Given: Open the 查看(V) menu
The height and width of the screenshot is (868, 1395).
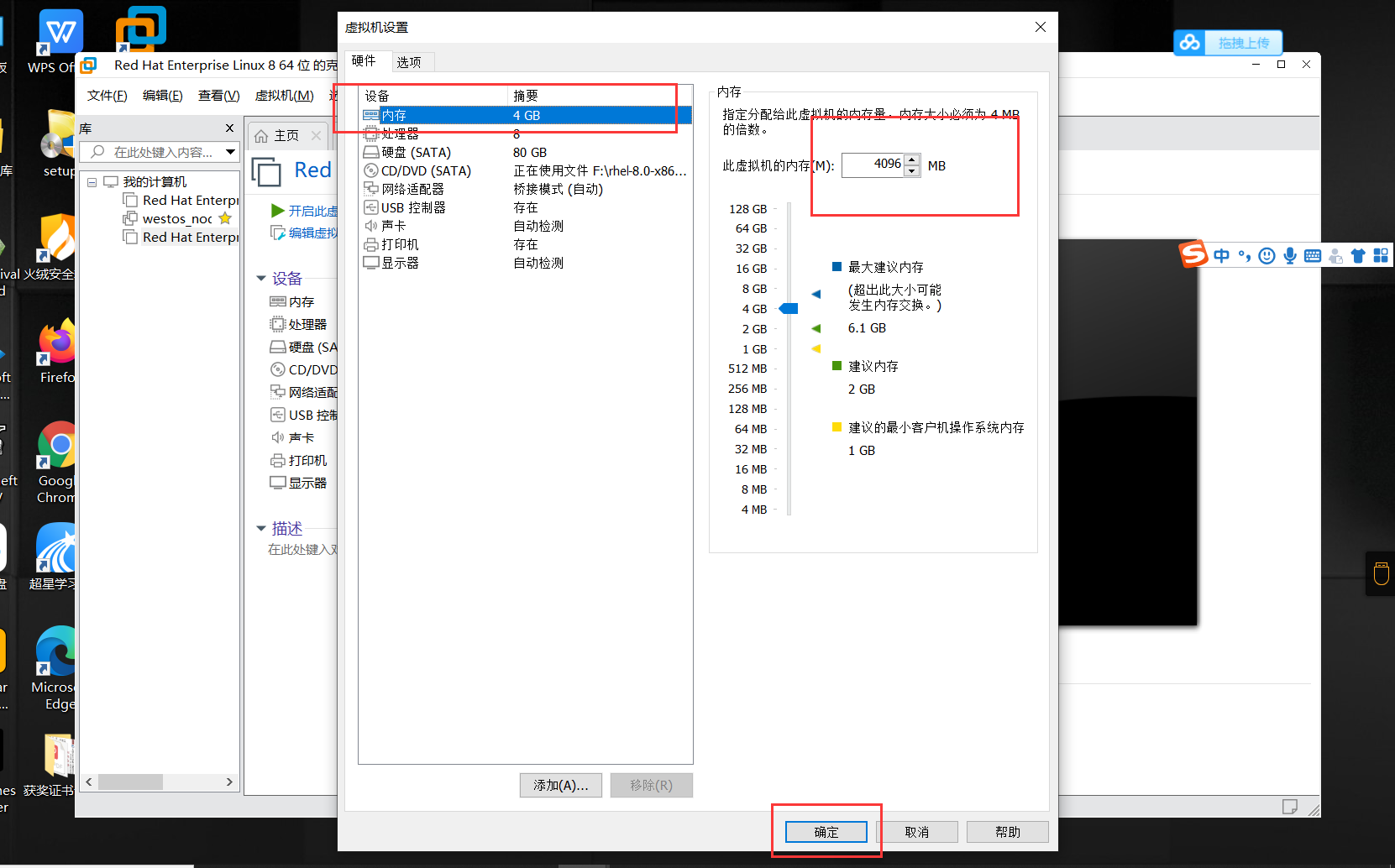Looking at the screenshot, I should (x=219, y=96).
